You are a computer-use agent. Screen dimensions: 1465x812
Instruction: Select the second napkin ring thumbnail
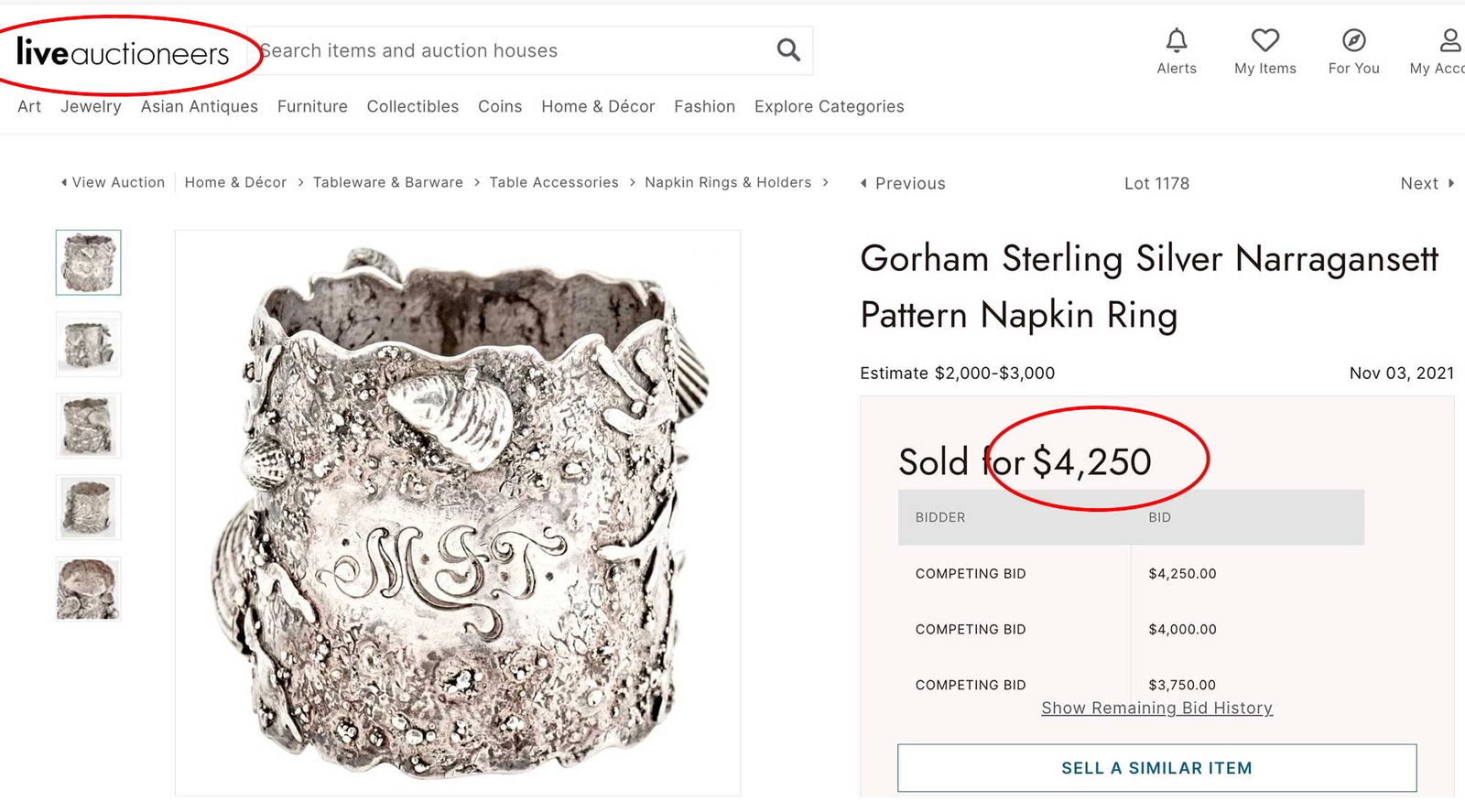pyautogui.click(x=87, y=343)
